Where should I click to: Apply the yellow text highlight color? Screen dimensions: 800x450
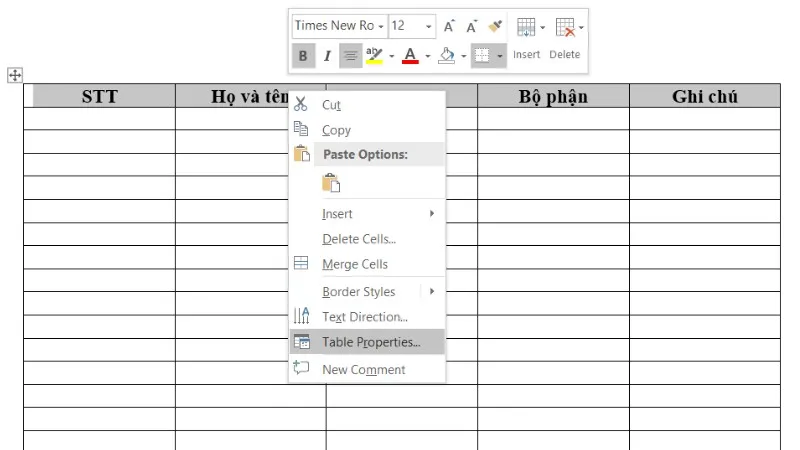(375, 56)
